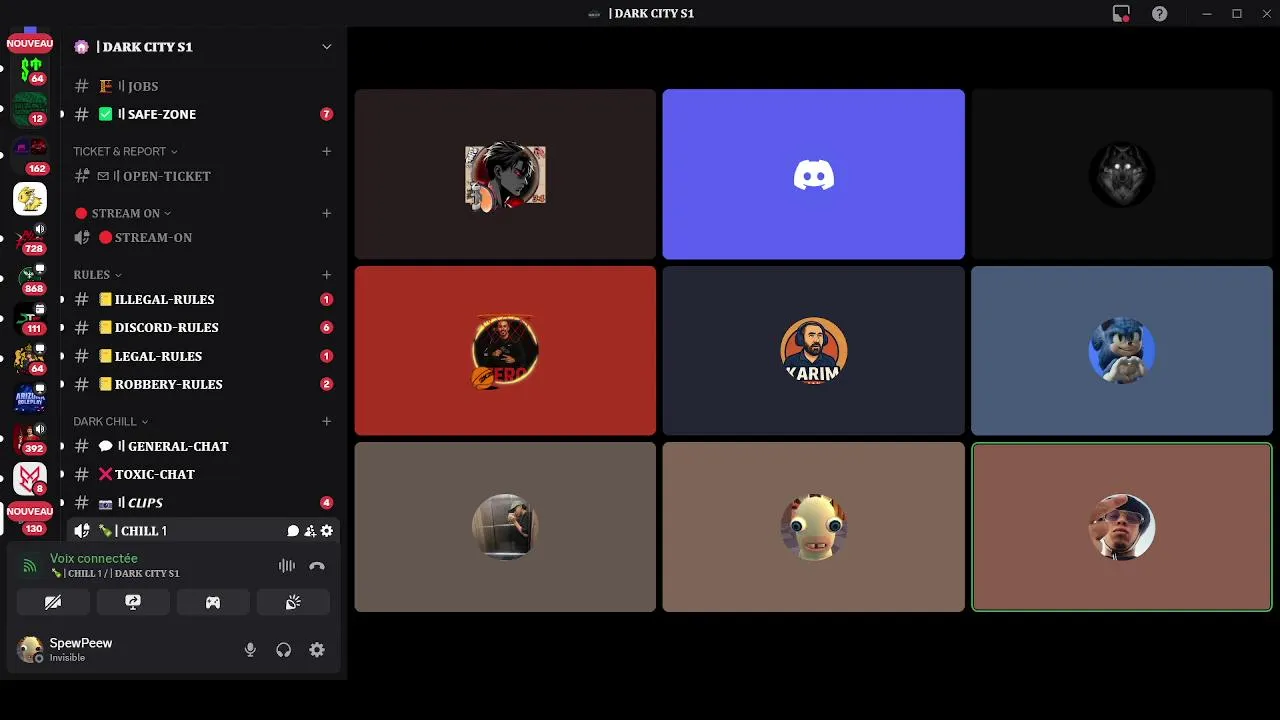Switch to server with 111 badge

click(30, 319)
